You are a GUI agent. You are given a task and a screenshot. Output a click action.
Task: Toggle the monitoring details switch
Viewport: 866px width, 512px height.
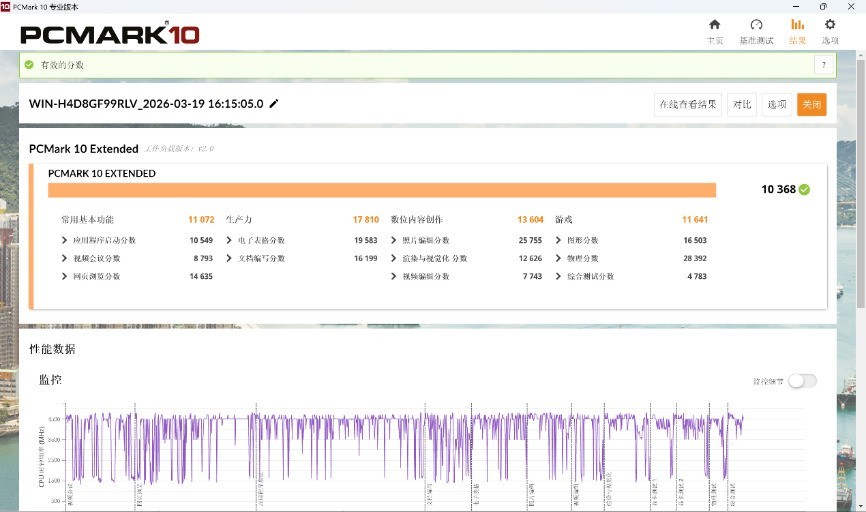point(802,381)
